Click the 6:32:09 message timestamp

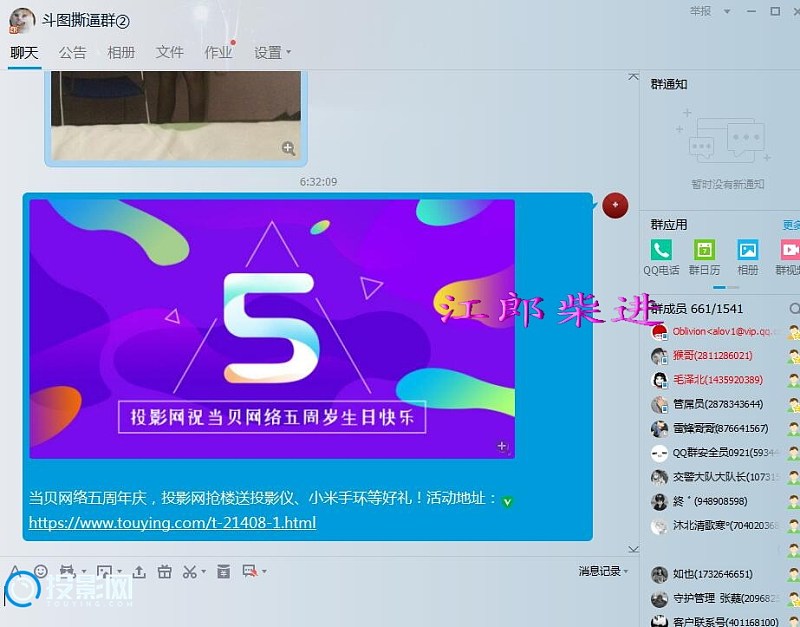(x=318, y=182)
